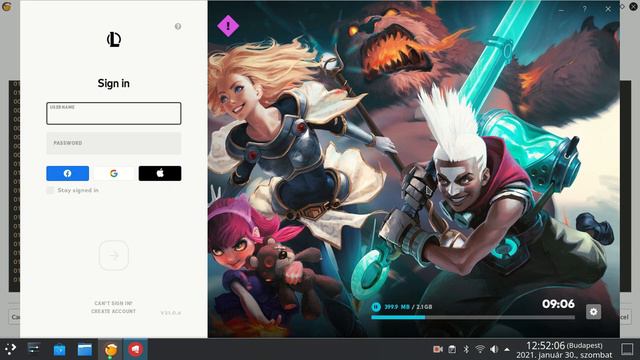
Task: Open Can't sign in link
Action: point(113,303)
